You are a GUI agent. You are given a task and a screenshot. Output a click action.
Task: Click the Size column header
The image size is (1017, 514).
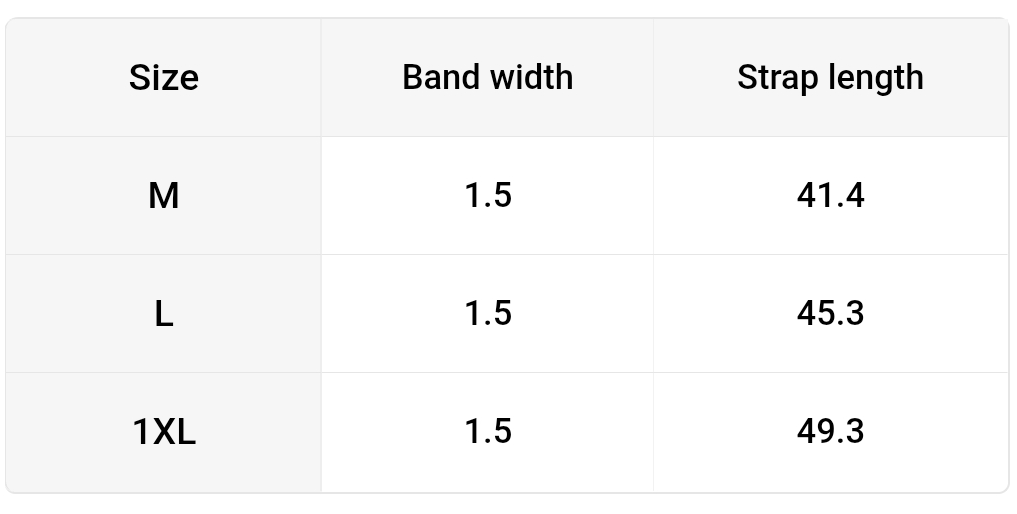pos(164,78)
